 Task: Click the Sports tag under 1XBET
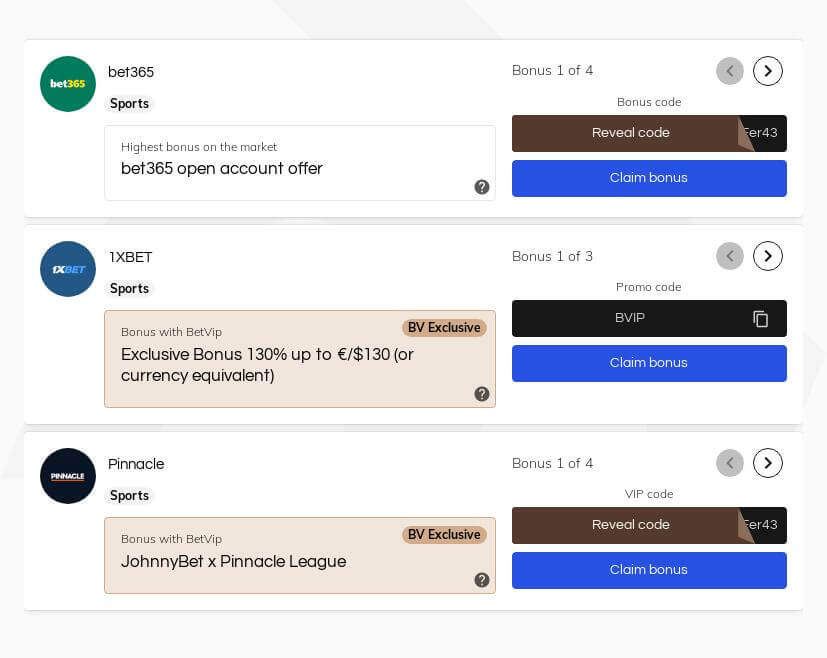tap(129, 289)
